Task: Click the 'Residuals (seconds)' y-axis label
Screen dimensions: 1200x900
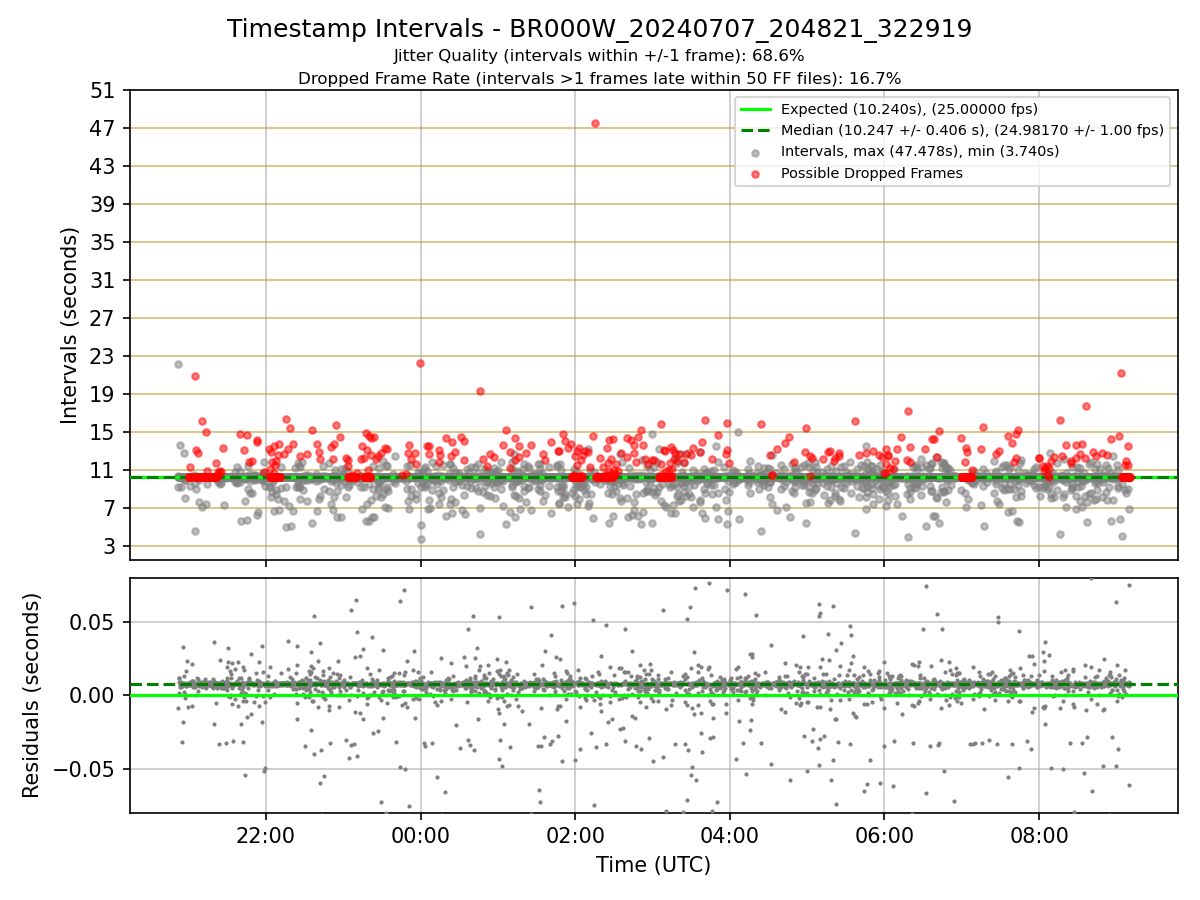Action: click(x=31, y=695)
